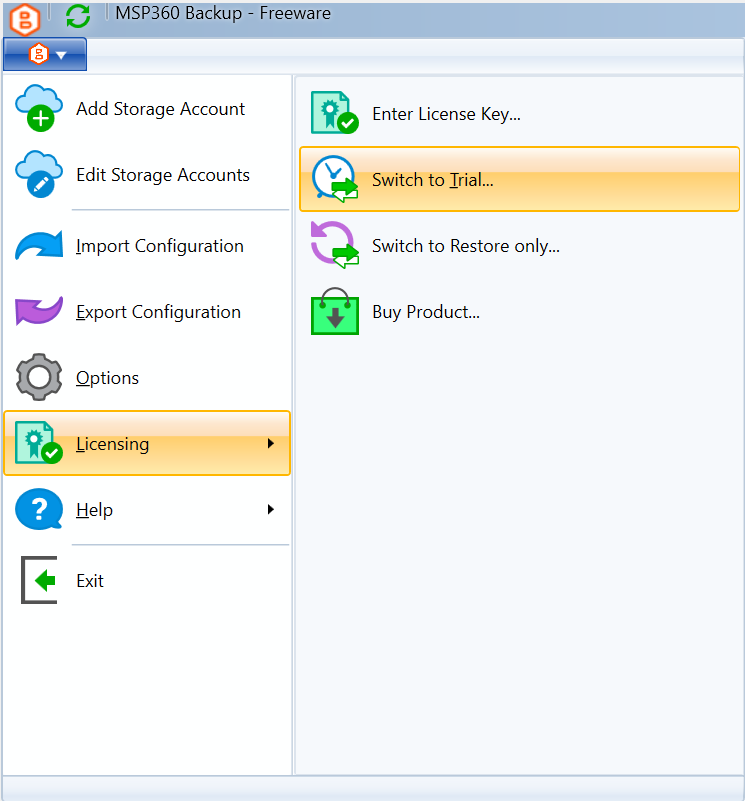Select the pencil cloud Edit Storage Accounts icon
The height and width of the screenshot is (801, 745).
[x=38, y=175]
